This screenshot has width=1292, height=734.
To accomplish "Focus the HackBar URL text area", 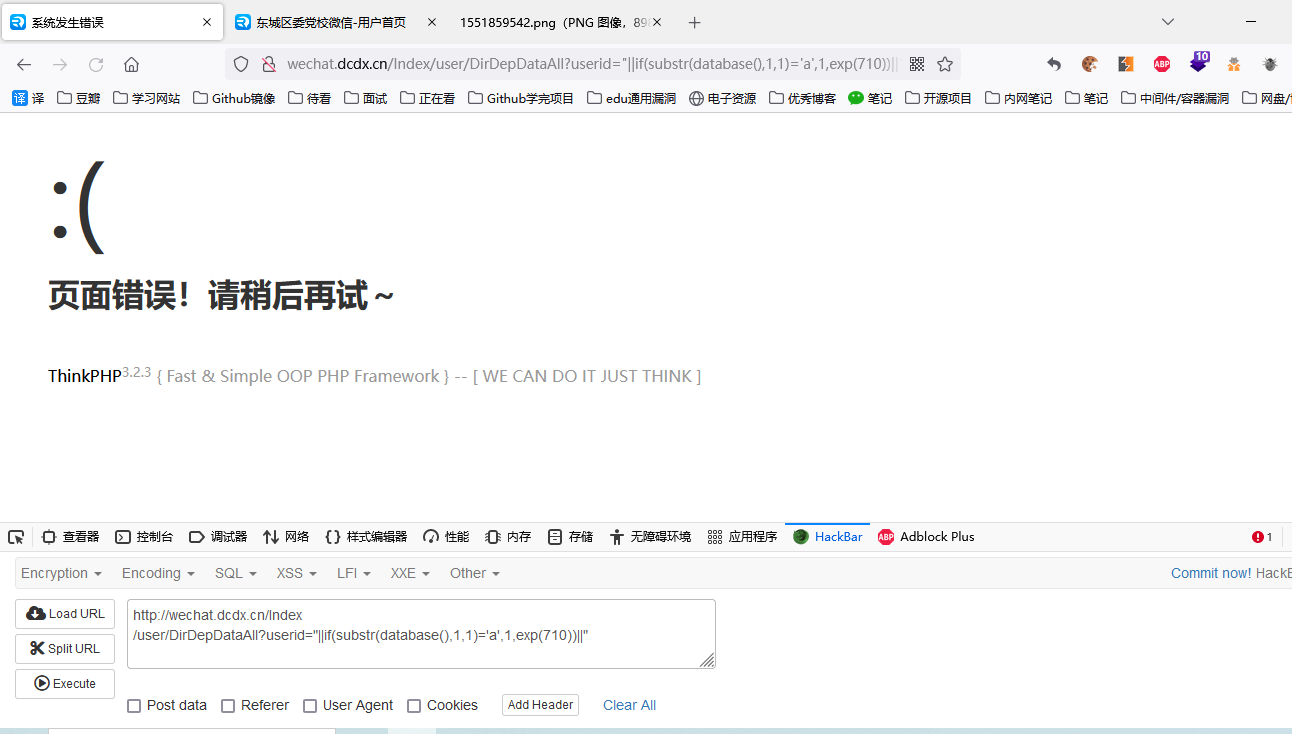I will point(421,634).
